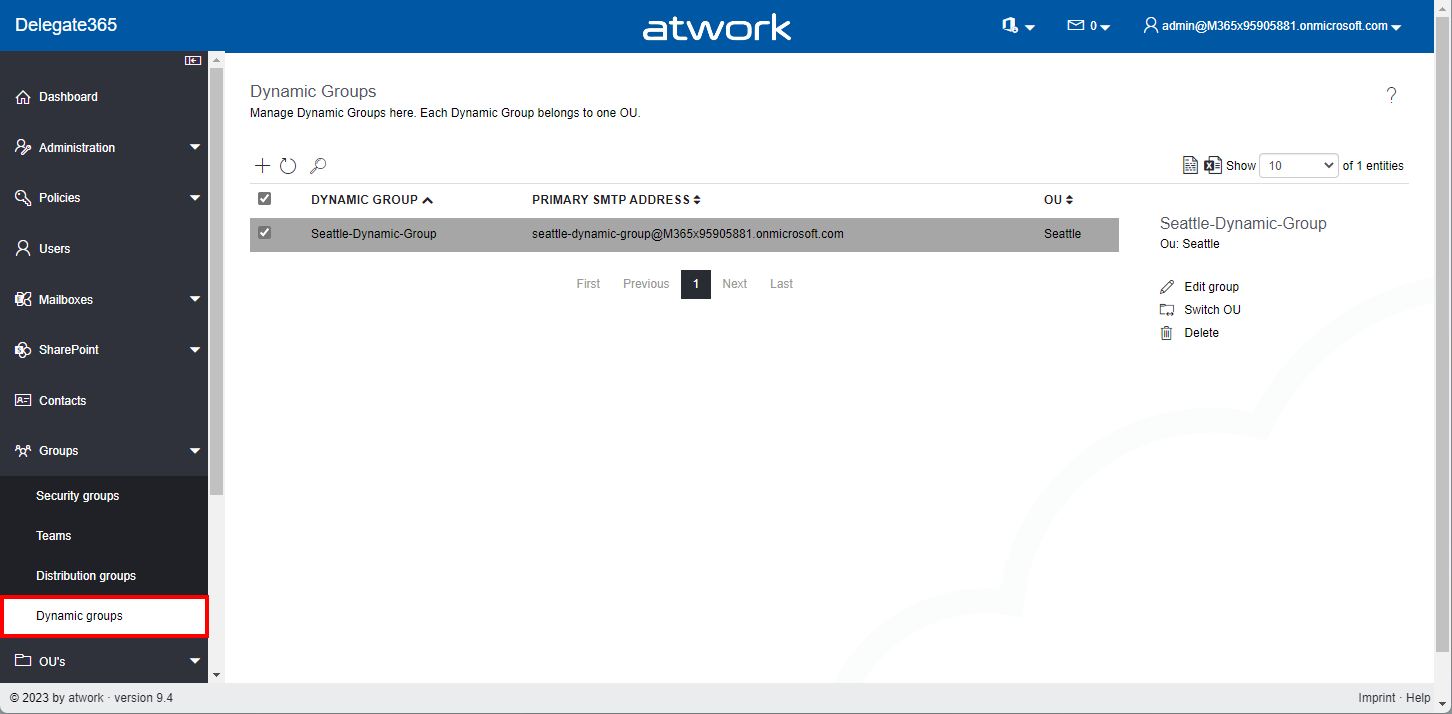Viewport: 1452px width, 714px height.
Task: Click the Switch OU link
Action: [1212, 310]
